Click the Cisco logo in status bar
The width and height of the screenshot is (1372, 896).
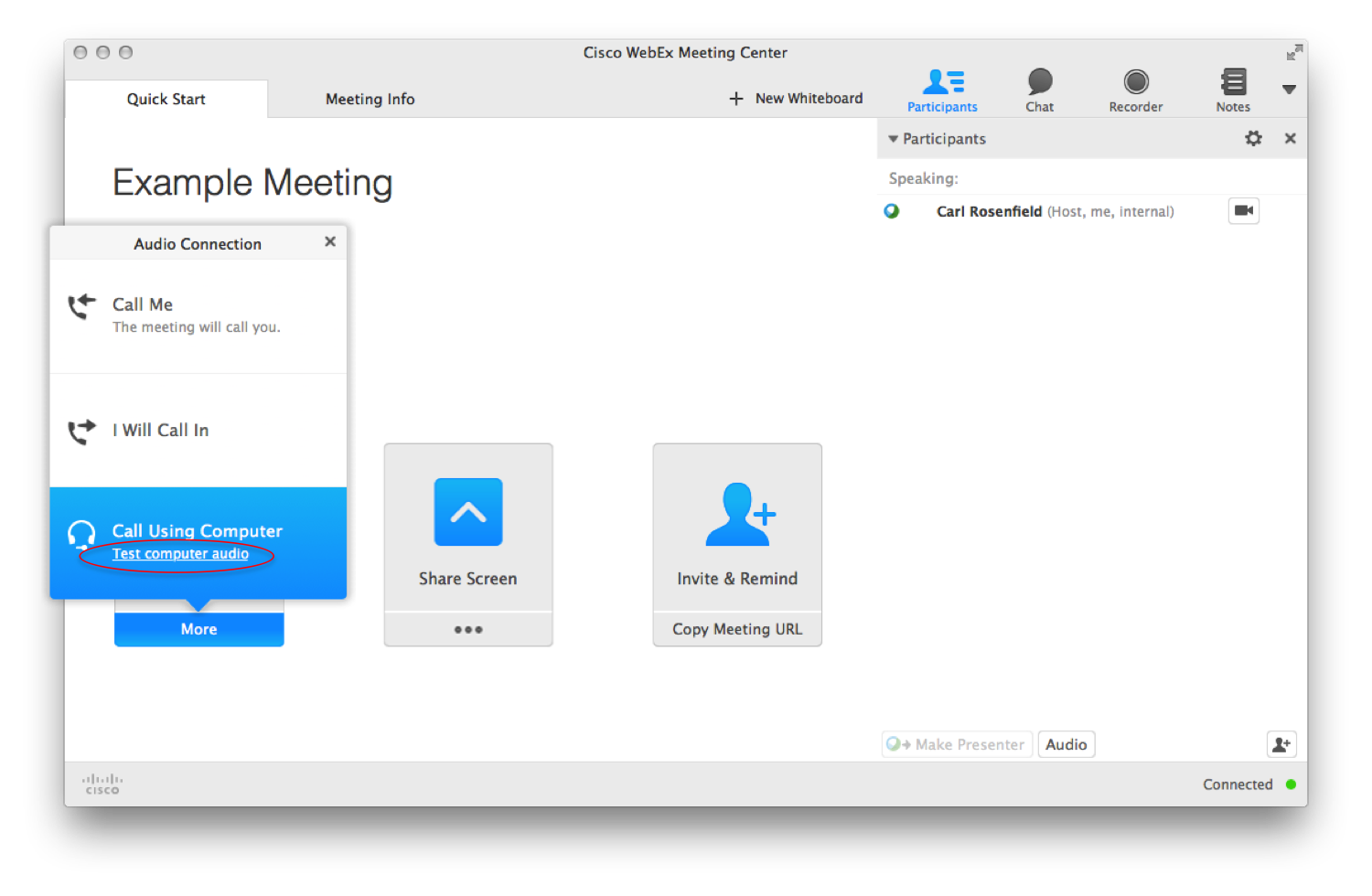tap(102, 784)
